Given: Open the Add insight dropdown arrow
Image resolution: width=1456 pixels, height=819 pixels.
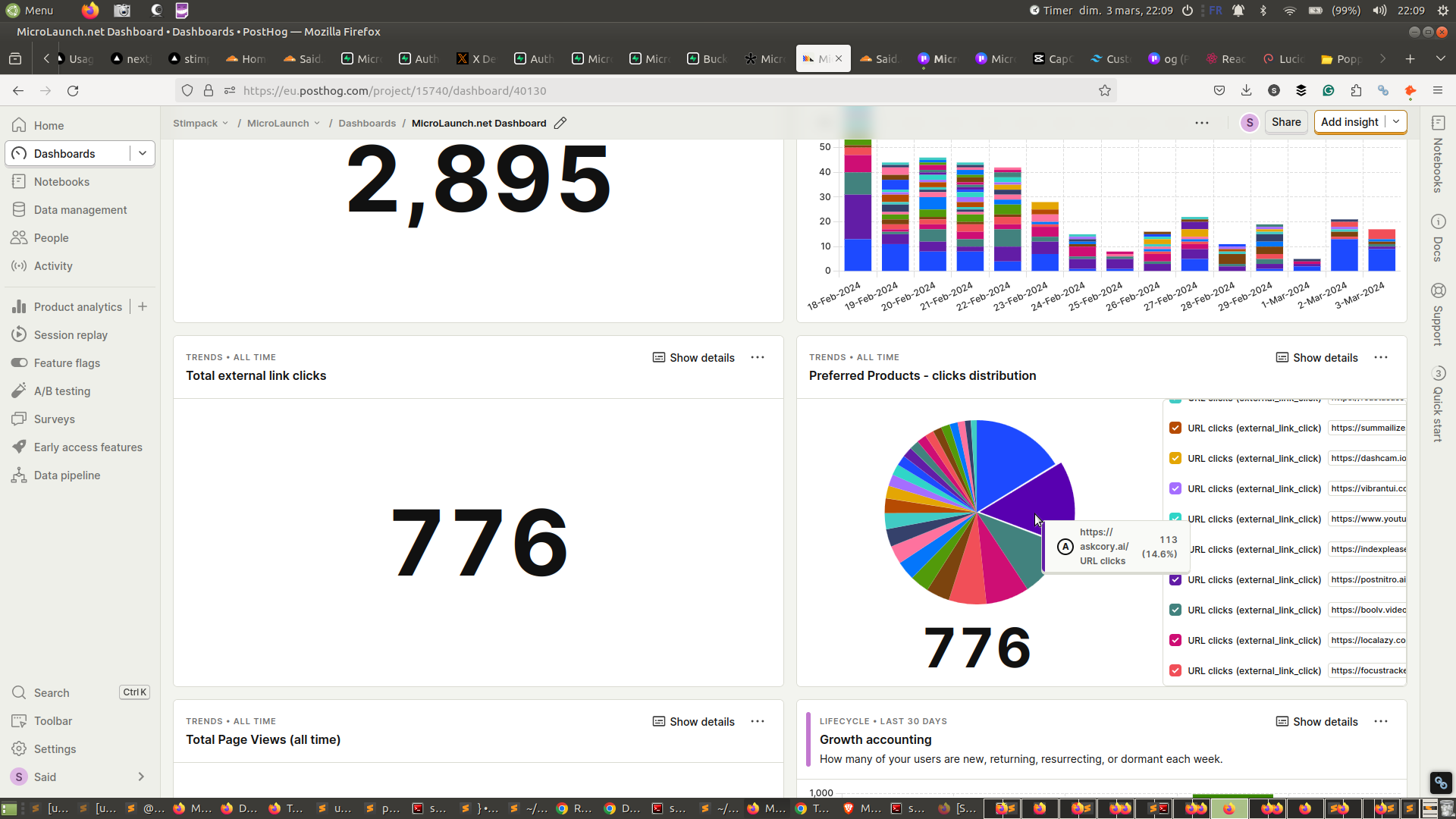Looking at the screenshot, I should 1396,121.
